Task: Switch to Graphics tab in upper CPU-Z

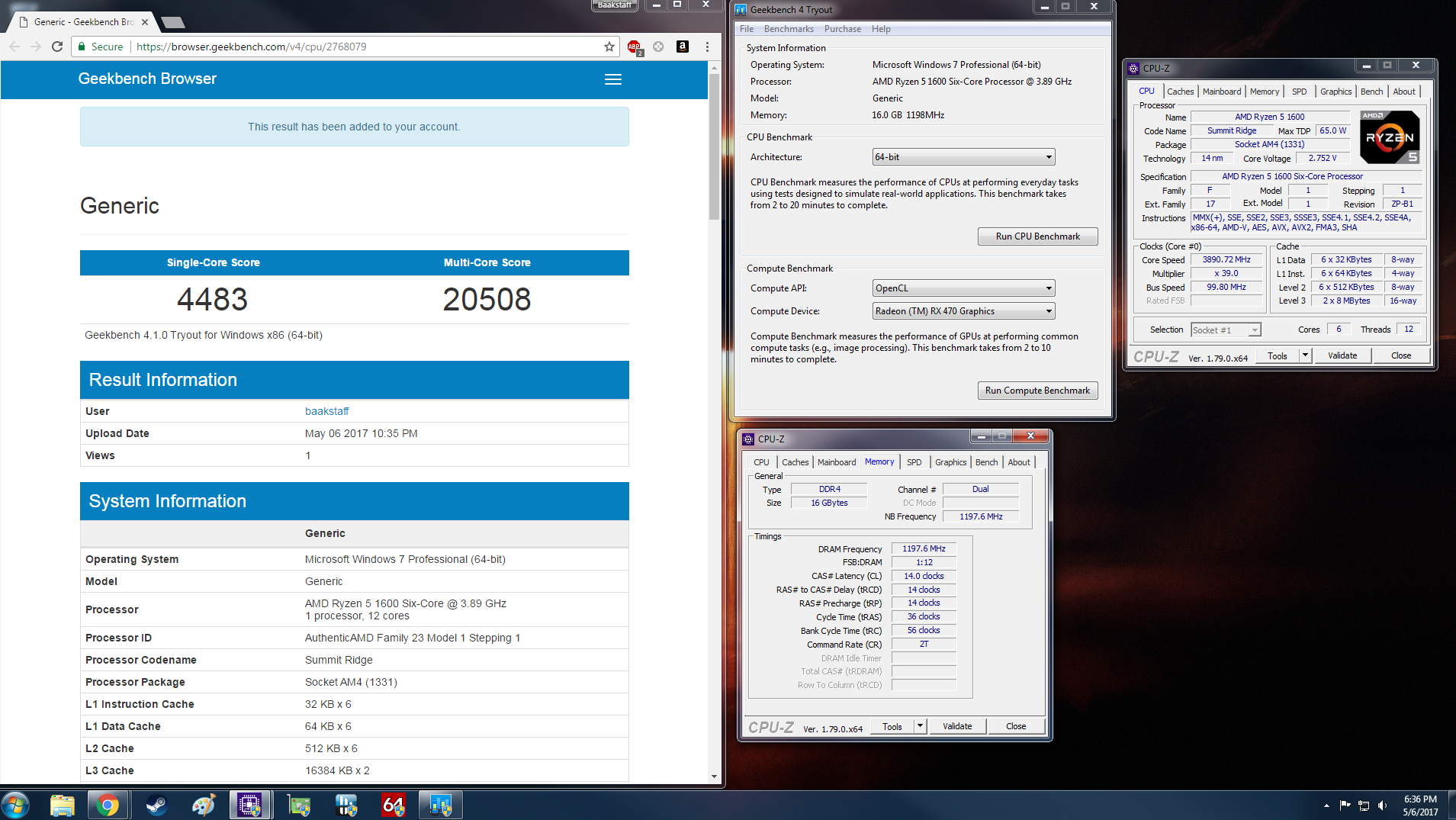Action: click(1335, 92)
